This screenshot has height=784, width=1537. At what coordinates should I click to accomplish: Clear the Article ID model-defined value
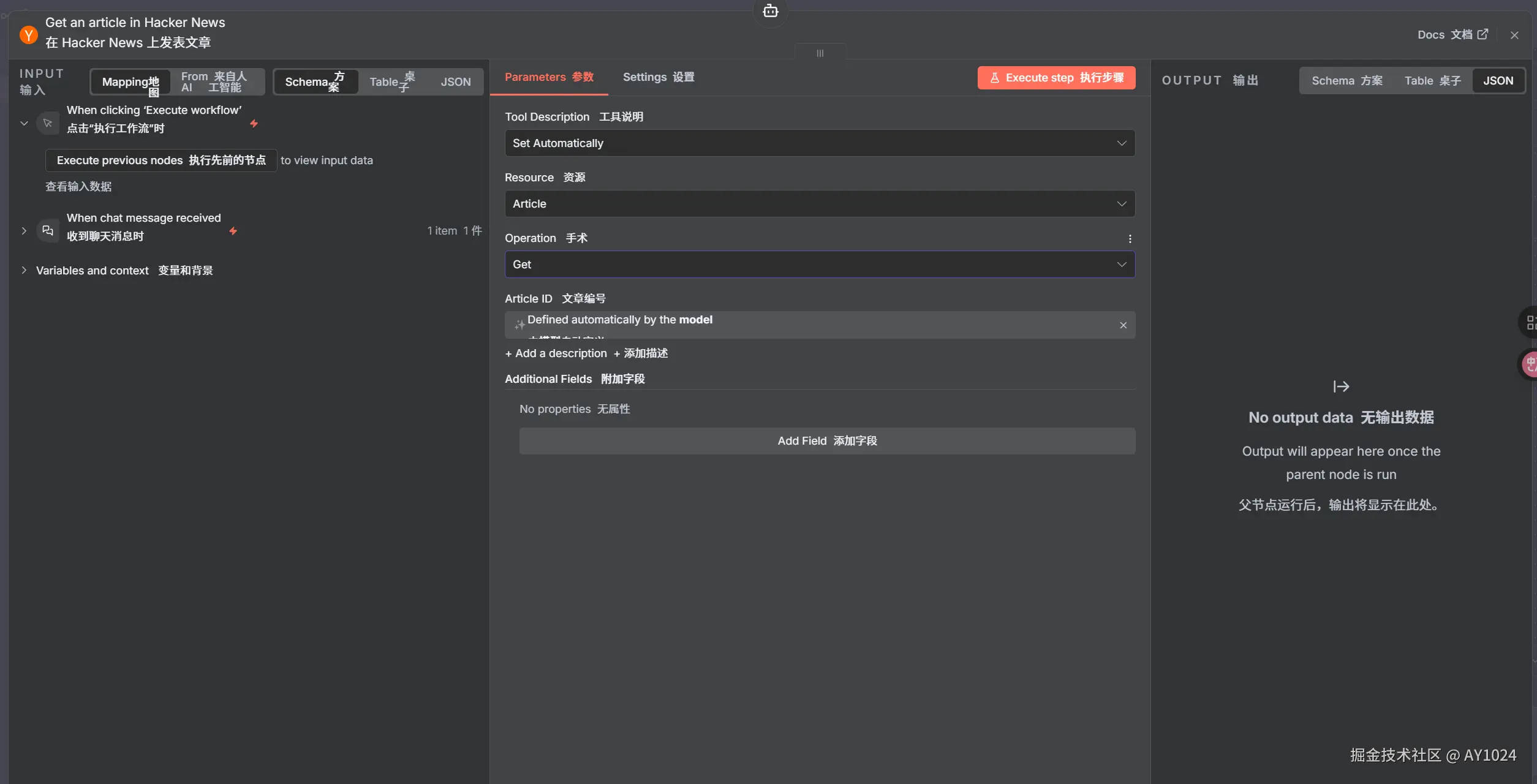click(x=1123, y=325)
